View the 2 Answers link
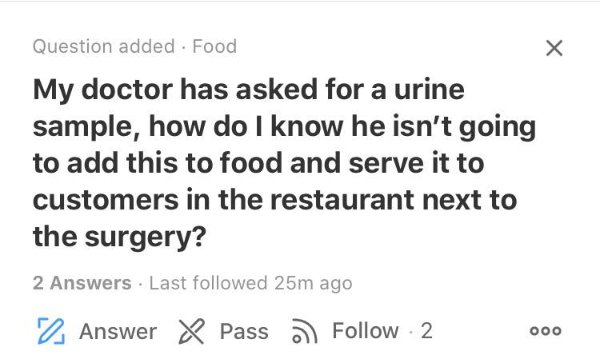The image size is (600, 363). click(x=82, y=283)
